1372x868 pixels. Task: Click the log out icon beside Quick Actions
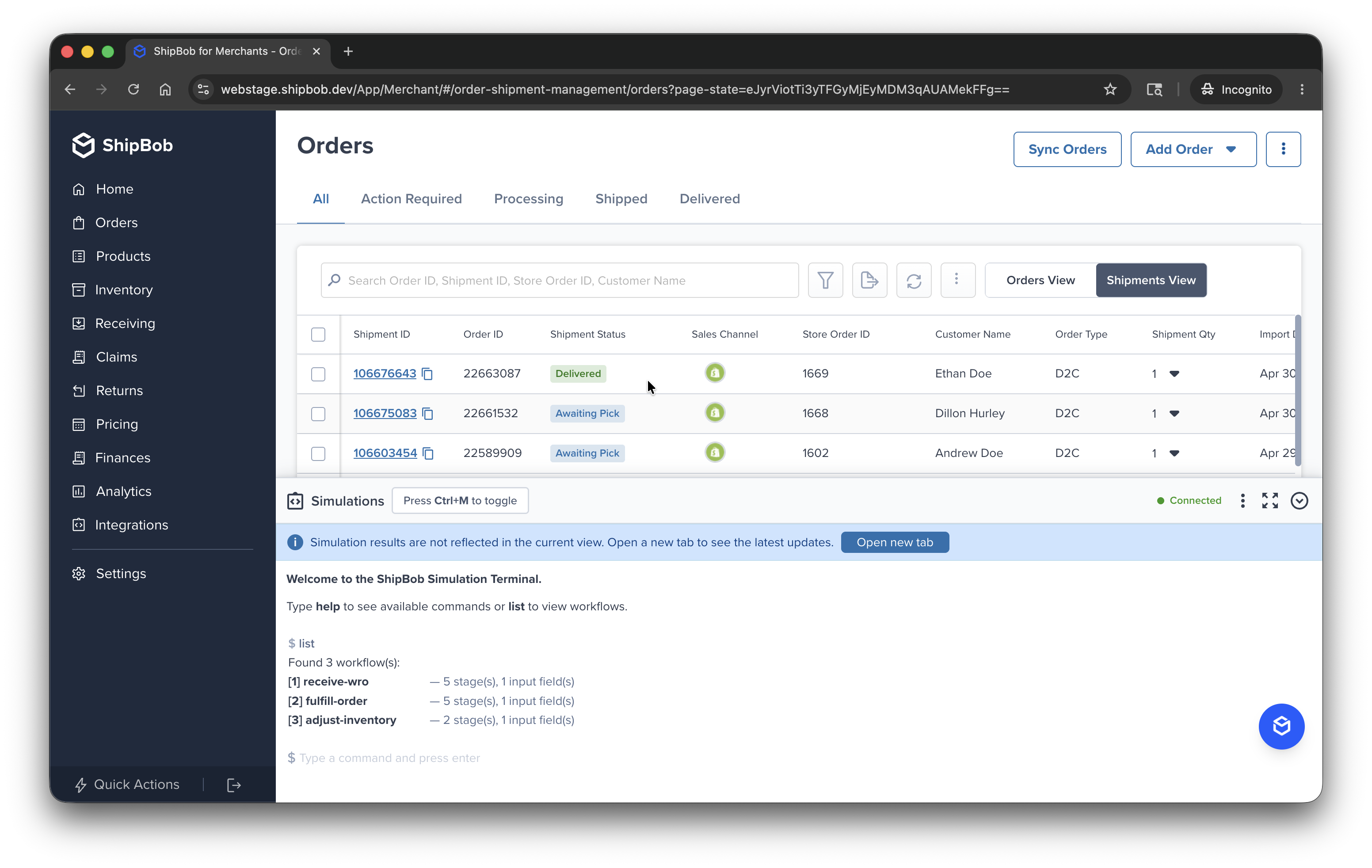click(234, 785)
